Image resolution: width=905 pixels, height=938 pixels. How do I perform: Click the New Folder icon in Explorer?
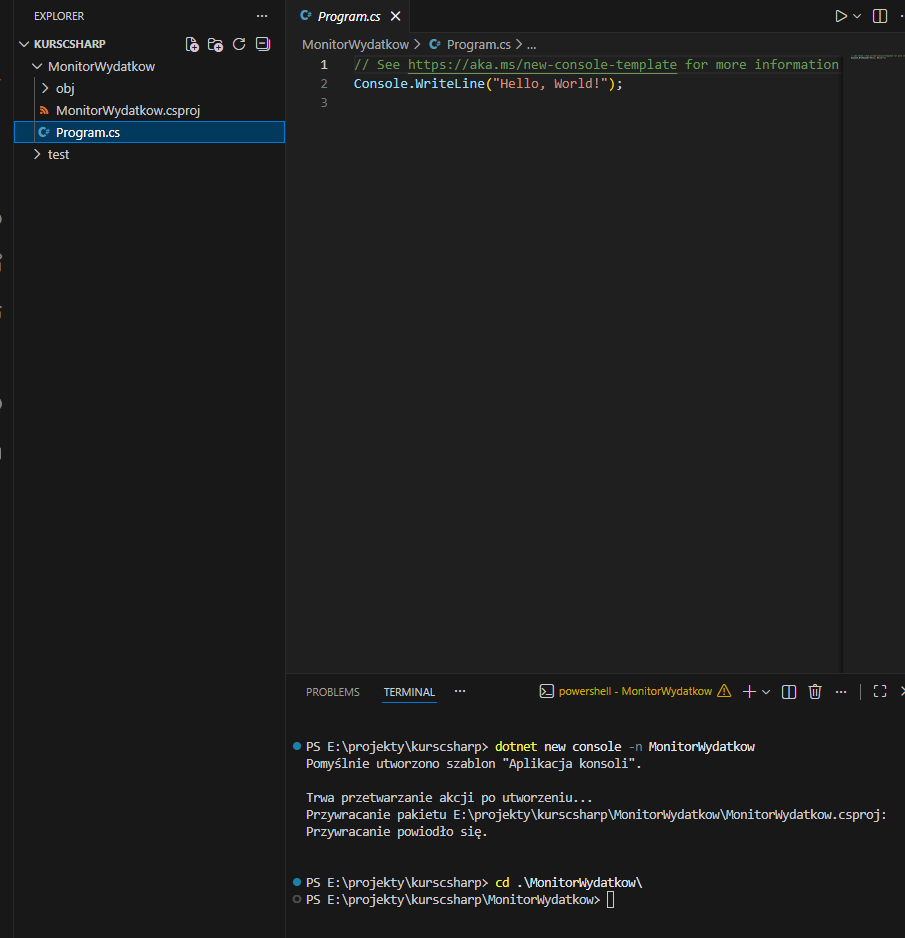pyautogui.click(x=216, y=44)
